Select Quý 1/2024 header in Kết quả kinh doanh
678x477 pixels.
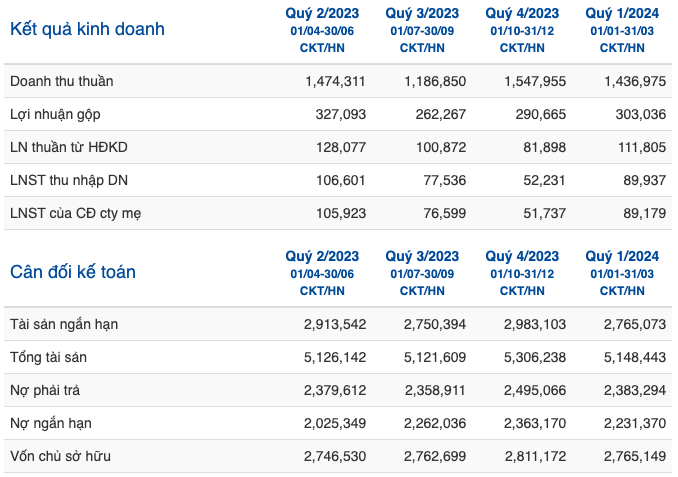(622, 13)
